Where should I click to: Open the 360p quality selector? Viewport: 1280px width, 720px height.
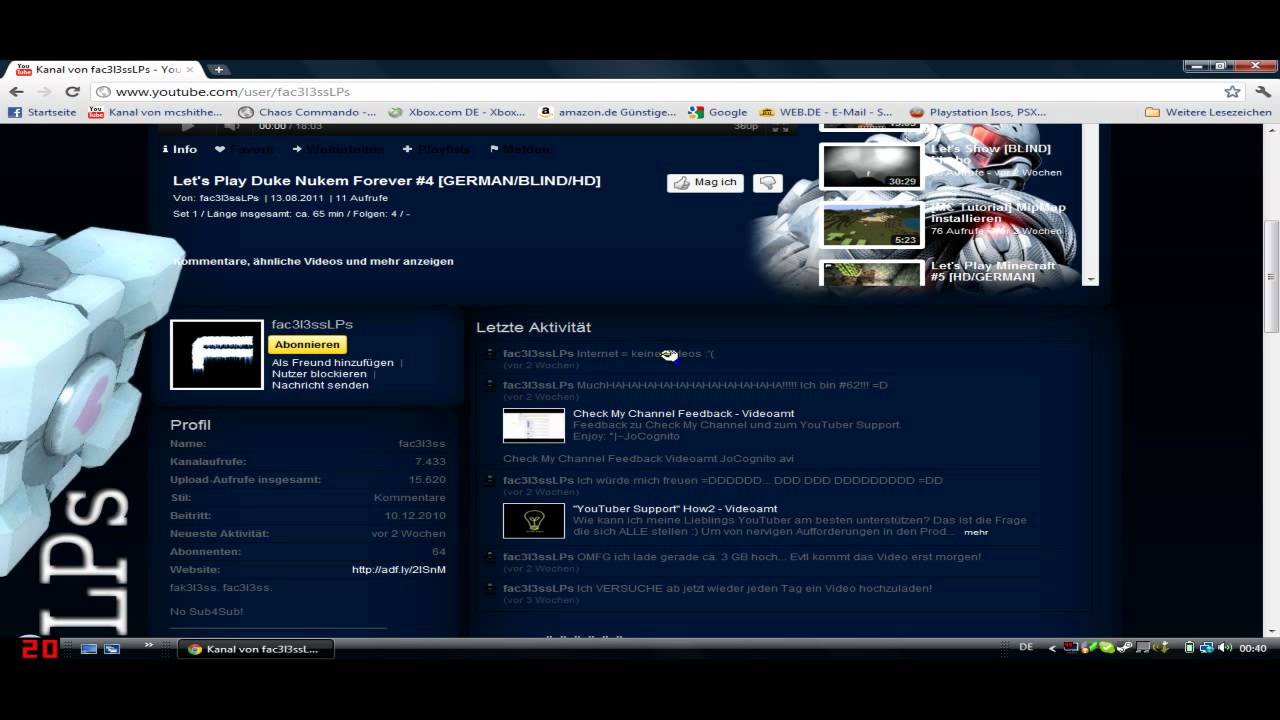pos(746,126)
